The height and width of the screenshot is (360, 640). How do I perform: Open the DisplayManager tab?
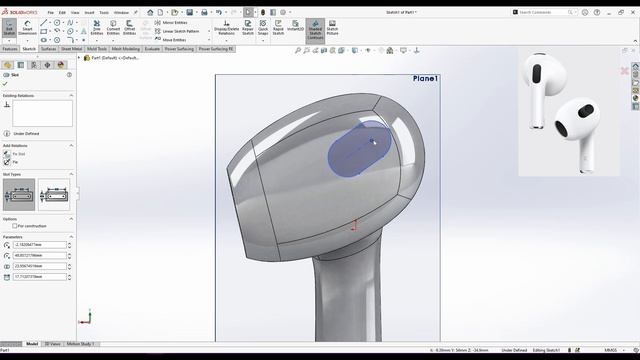click(x=61, y=65)
